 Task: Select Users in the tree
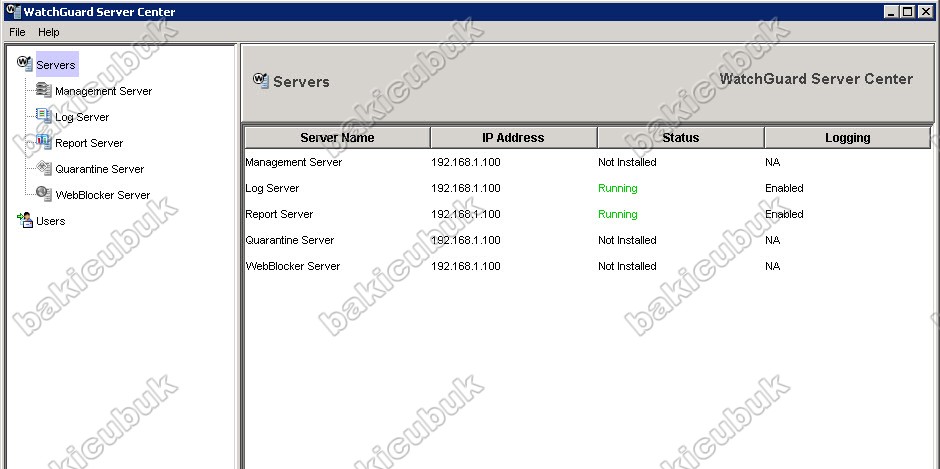[x=50, y=221]
